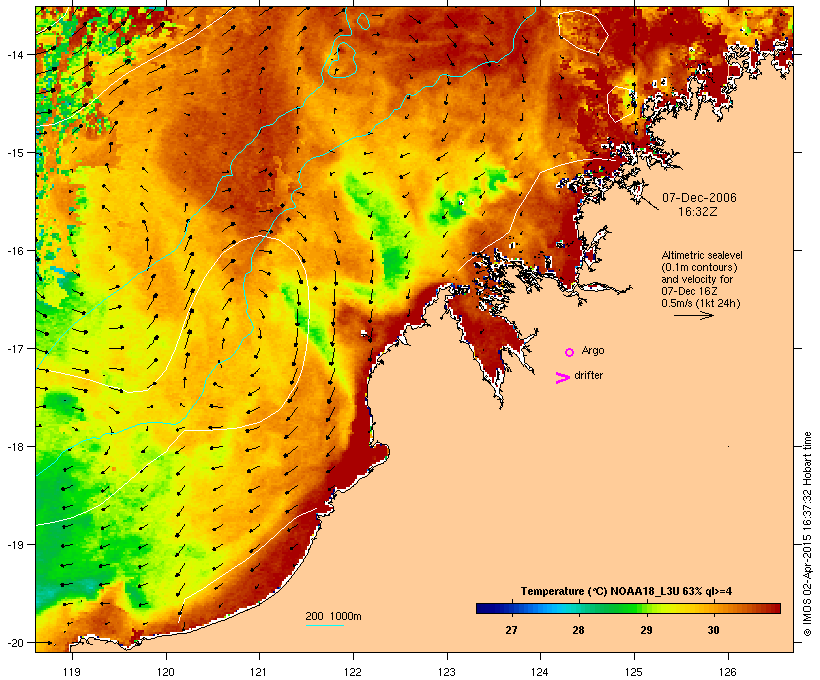Click the date label 07-Dec-2006
820x680 pixels.
coord(699,198)
